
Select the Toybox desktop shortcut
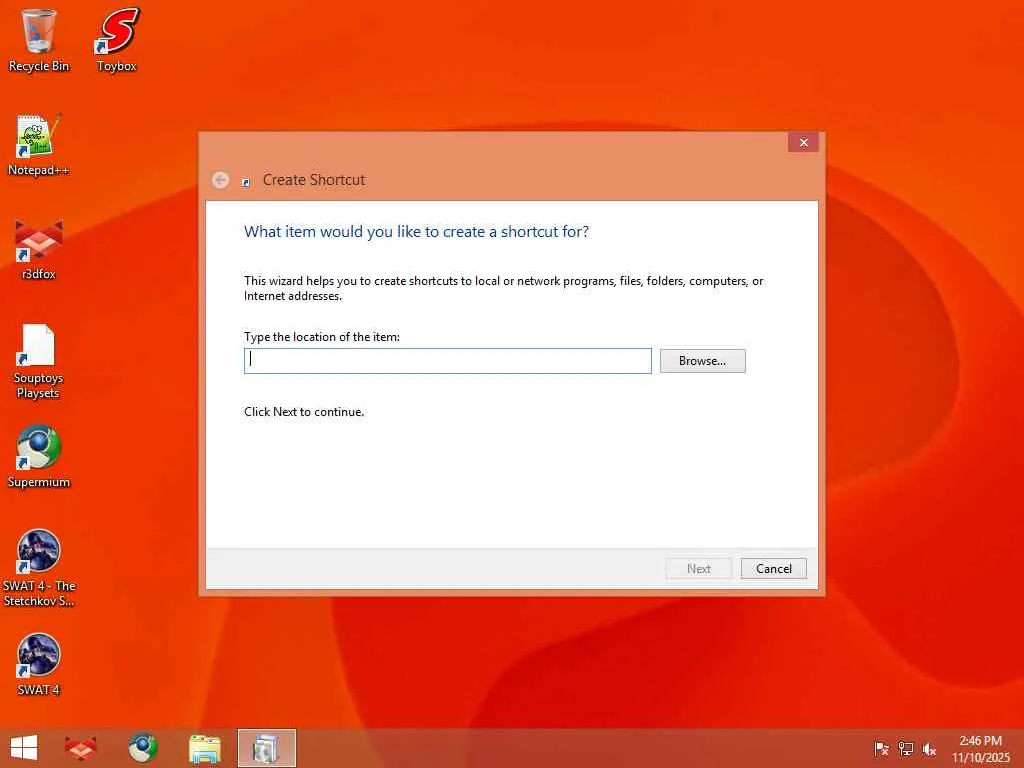tap(117, 40)
